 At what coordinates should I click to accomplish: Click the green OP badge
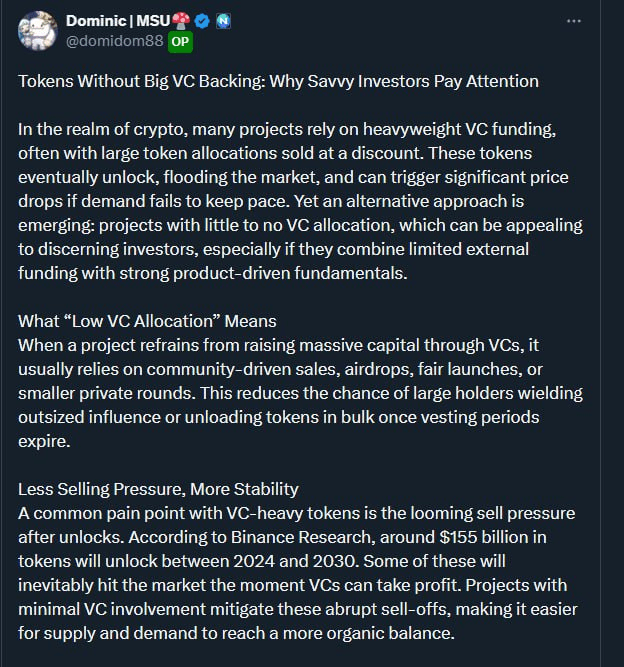click(x=180, y=42)
